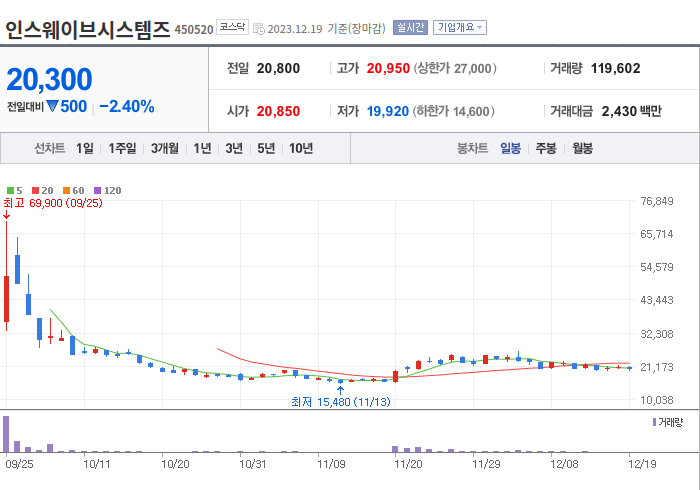The width and height of the screenshot is (700, 490).
Task: Click the 최저 15,480 (11/13) low marker
Action: tap(341, 402)
